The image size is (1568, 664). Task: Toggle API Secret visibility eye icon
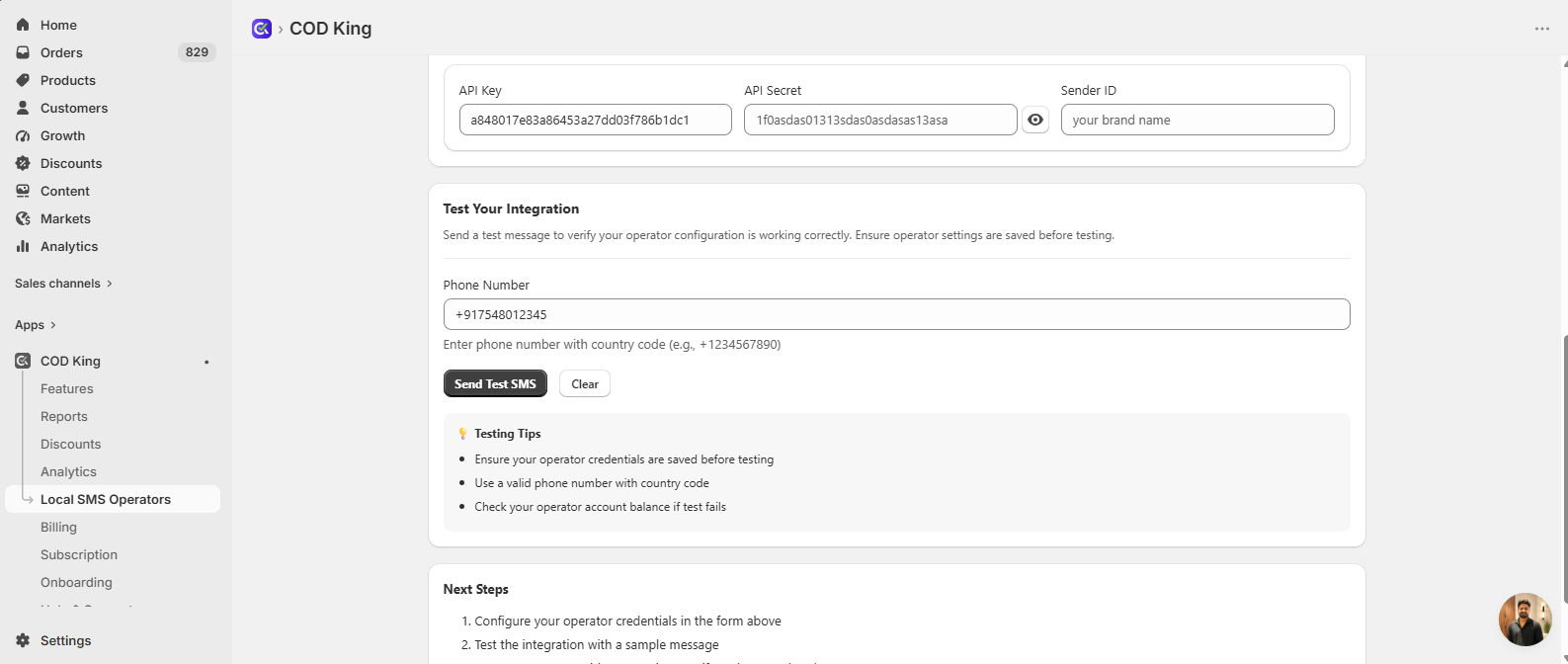(x=1035, y=120)
